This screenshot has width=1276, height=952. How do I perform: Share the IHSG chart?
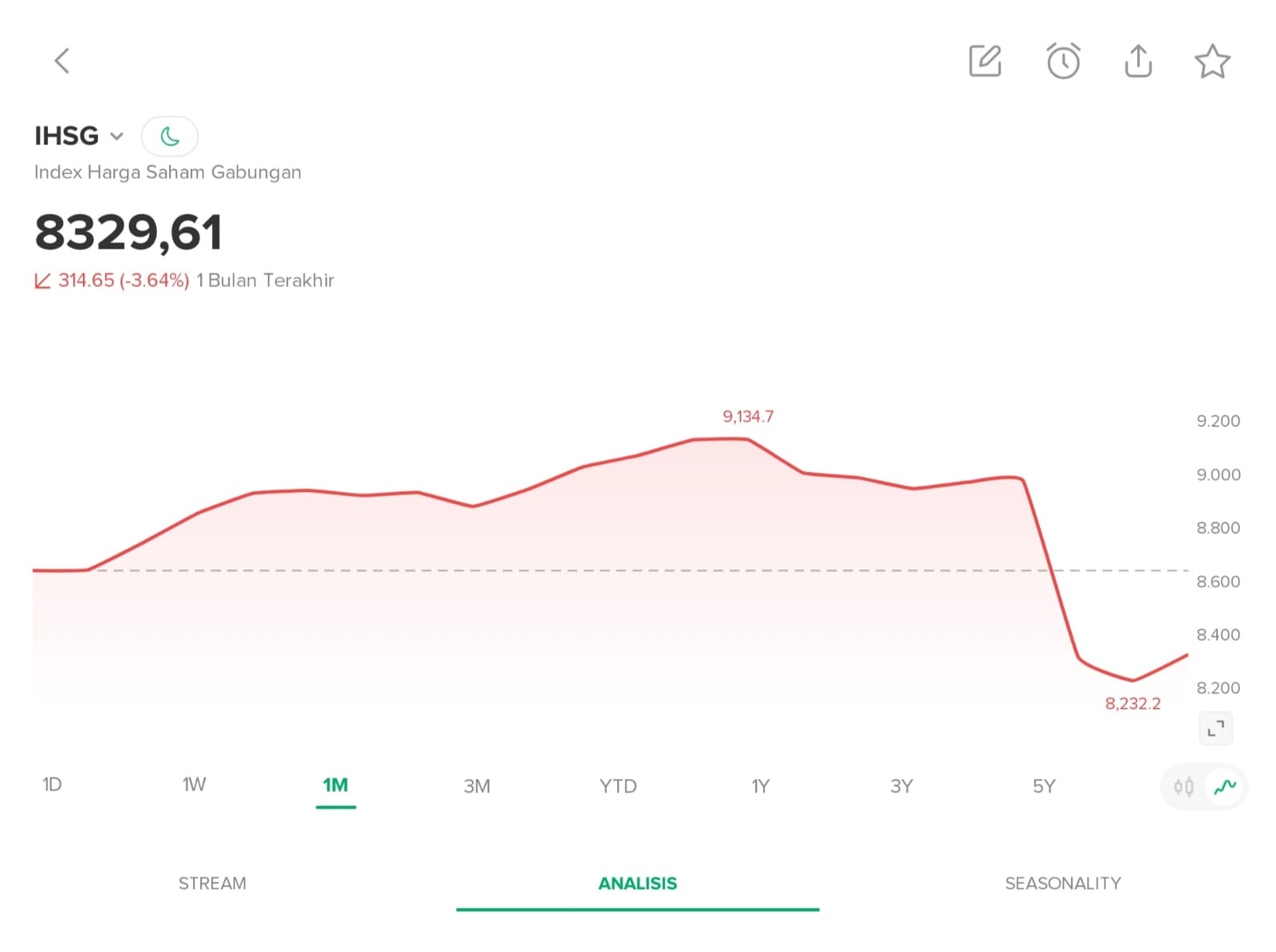(1137, 60)
